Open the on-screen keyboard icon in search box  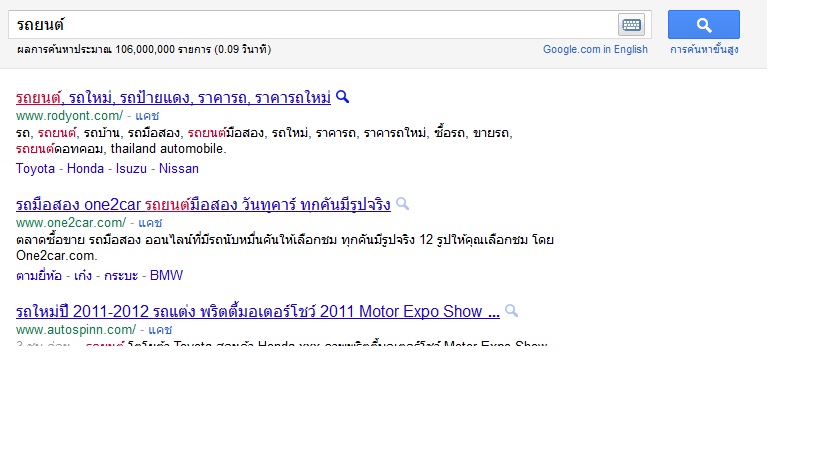click(631, 25)
